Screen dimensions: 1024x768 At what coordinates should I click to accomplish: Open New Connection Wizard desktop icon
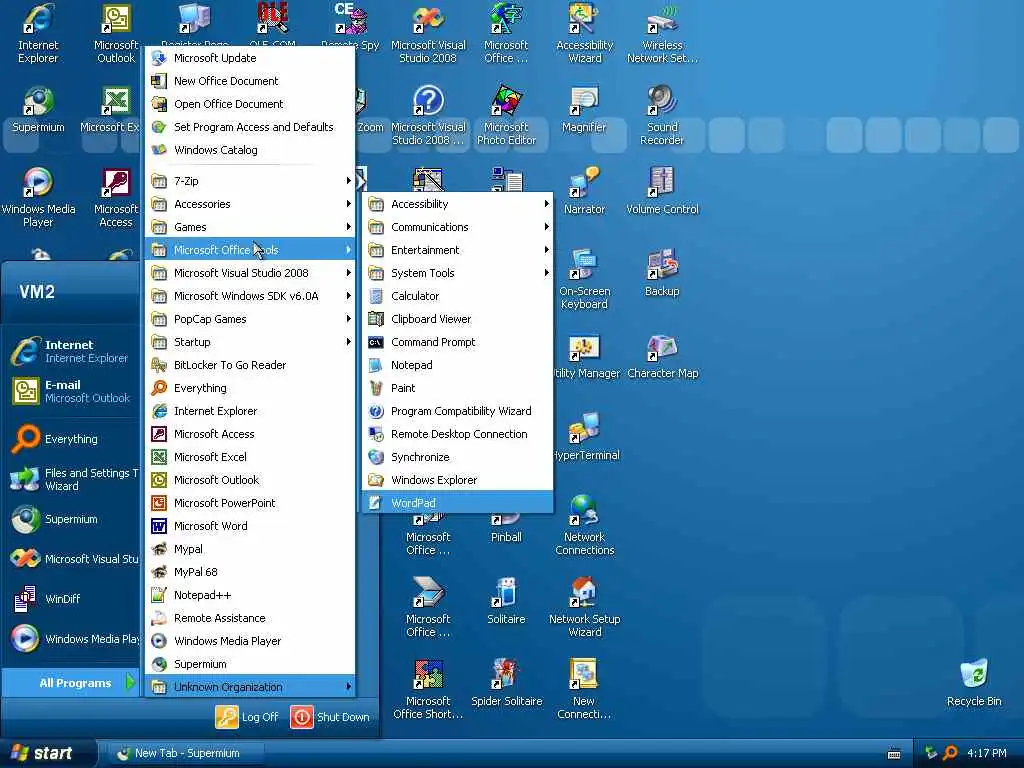point(584,690)
